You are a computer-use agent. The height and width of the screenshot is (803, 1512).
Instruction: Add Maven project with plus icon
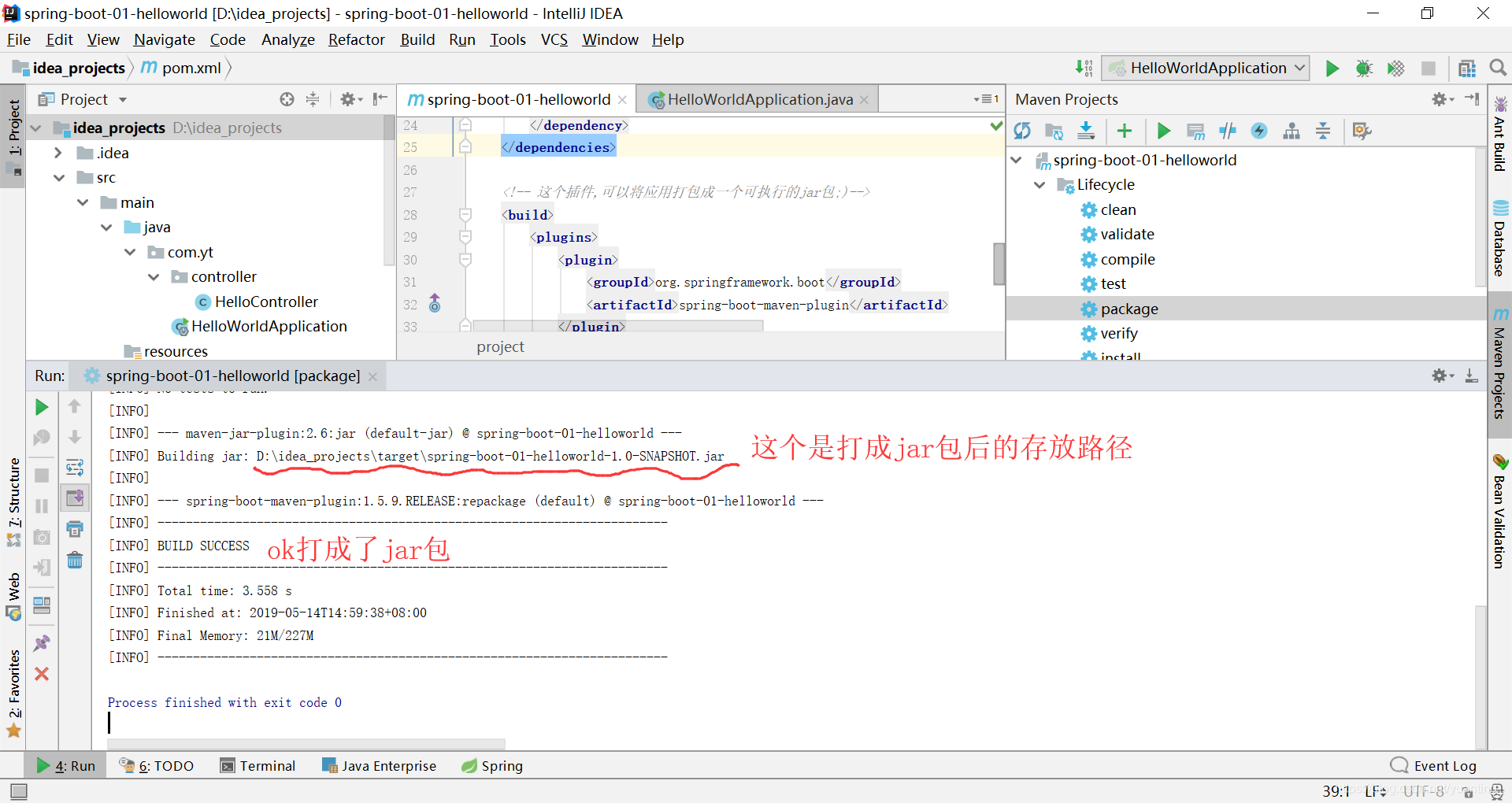[x=1125, y=131]
